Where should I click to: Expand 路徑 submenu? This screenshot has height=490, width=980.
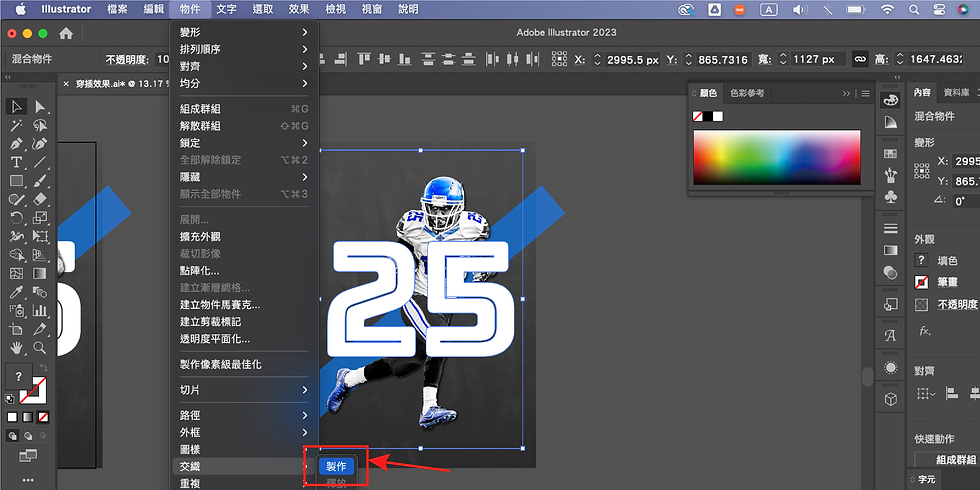pyautogui.click(x=244, y=415)
